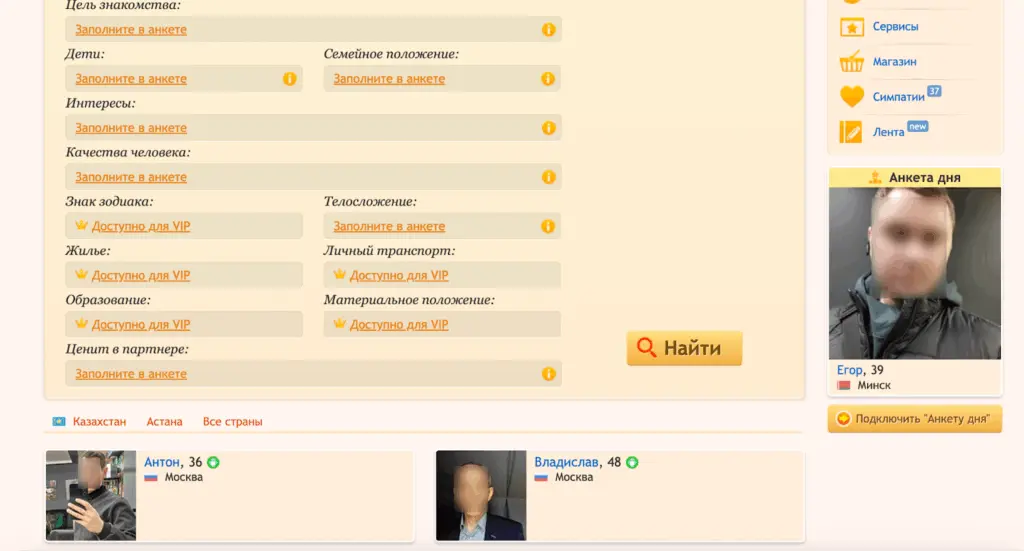
Task: Click the orange Найти search button
Action: (x=684, y=348)
